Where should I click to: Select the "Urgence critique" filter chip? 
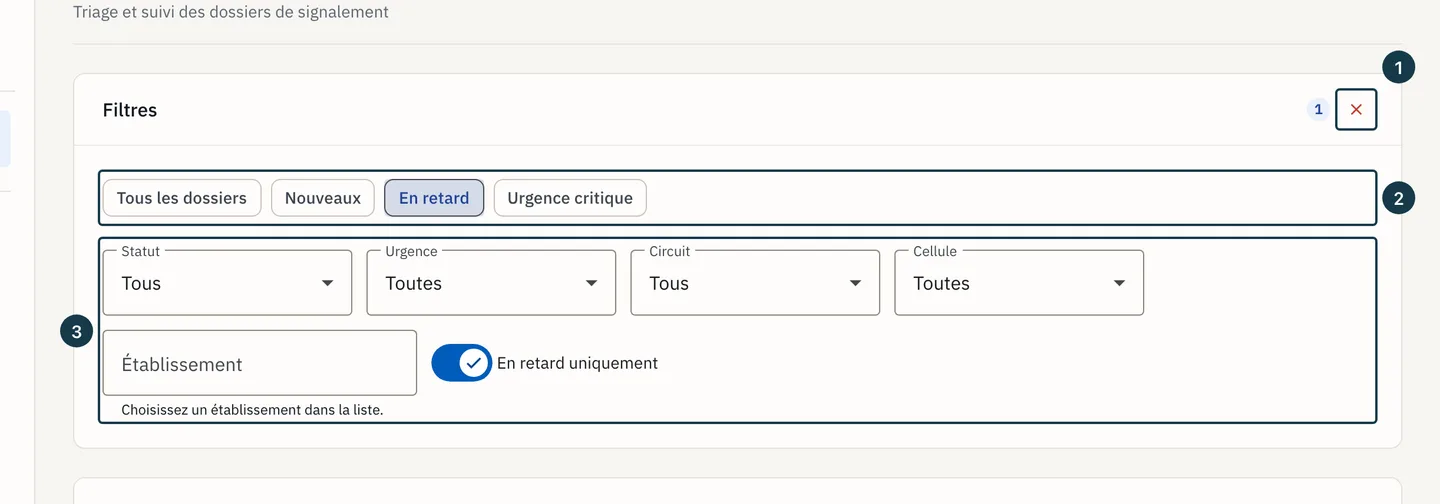pos(570,198)
